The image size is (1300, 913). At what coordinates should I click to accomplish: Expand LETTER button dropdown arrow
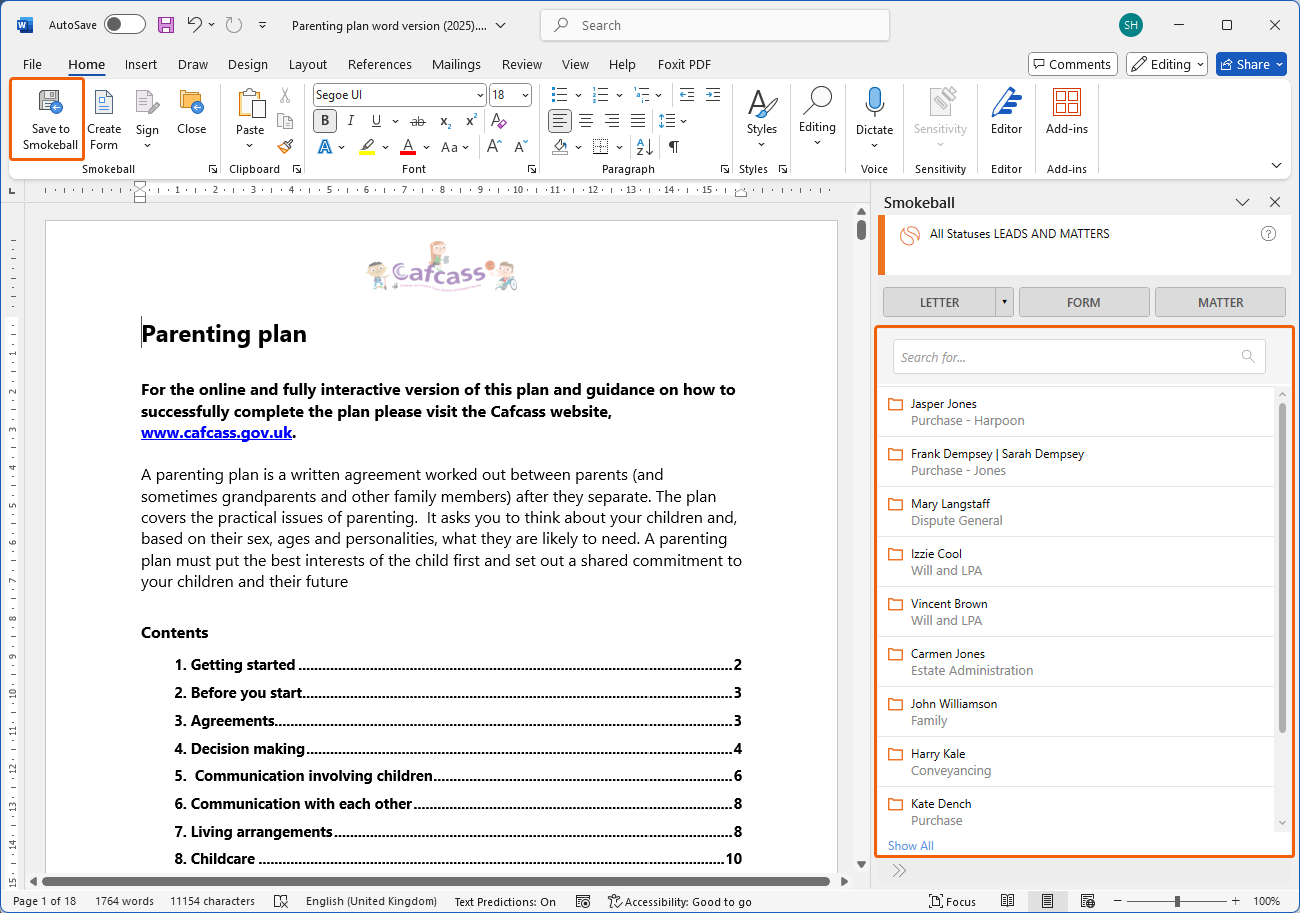(x=1005, y=302)
